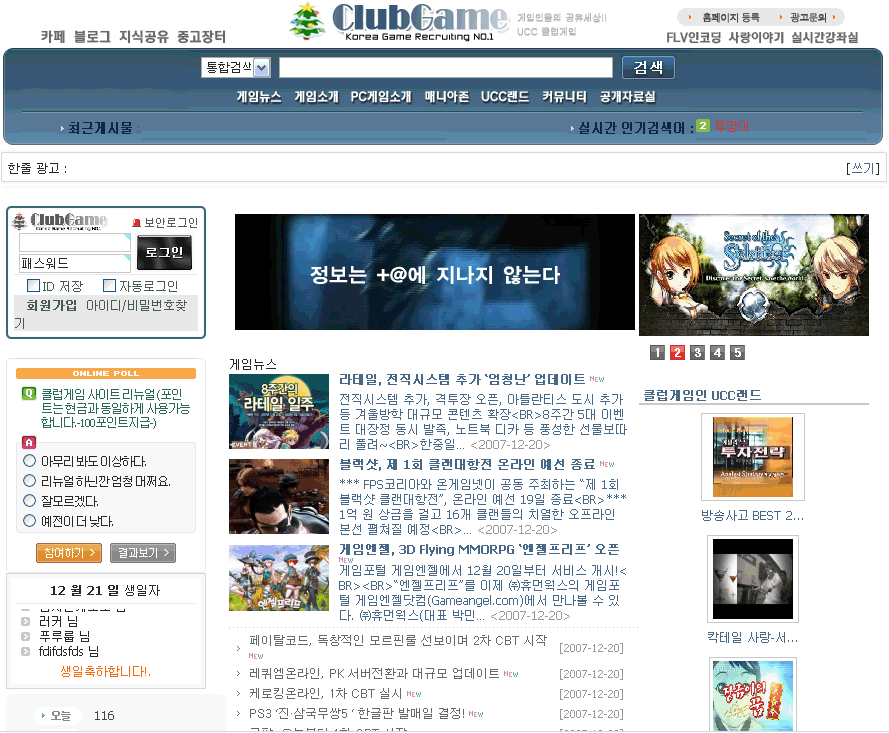Open the 게임소개 menu
This screenshot has width=889, height=733.
316,97
